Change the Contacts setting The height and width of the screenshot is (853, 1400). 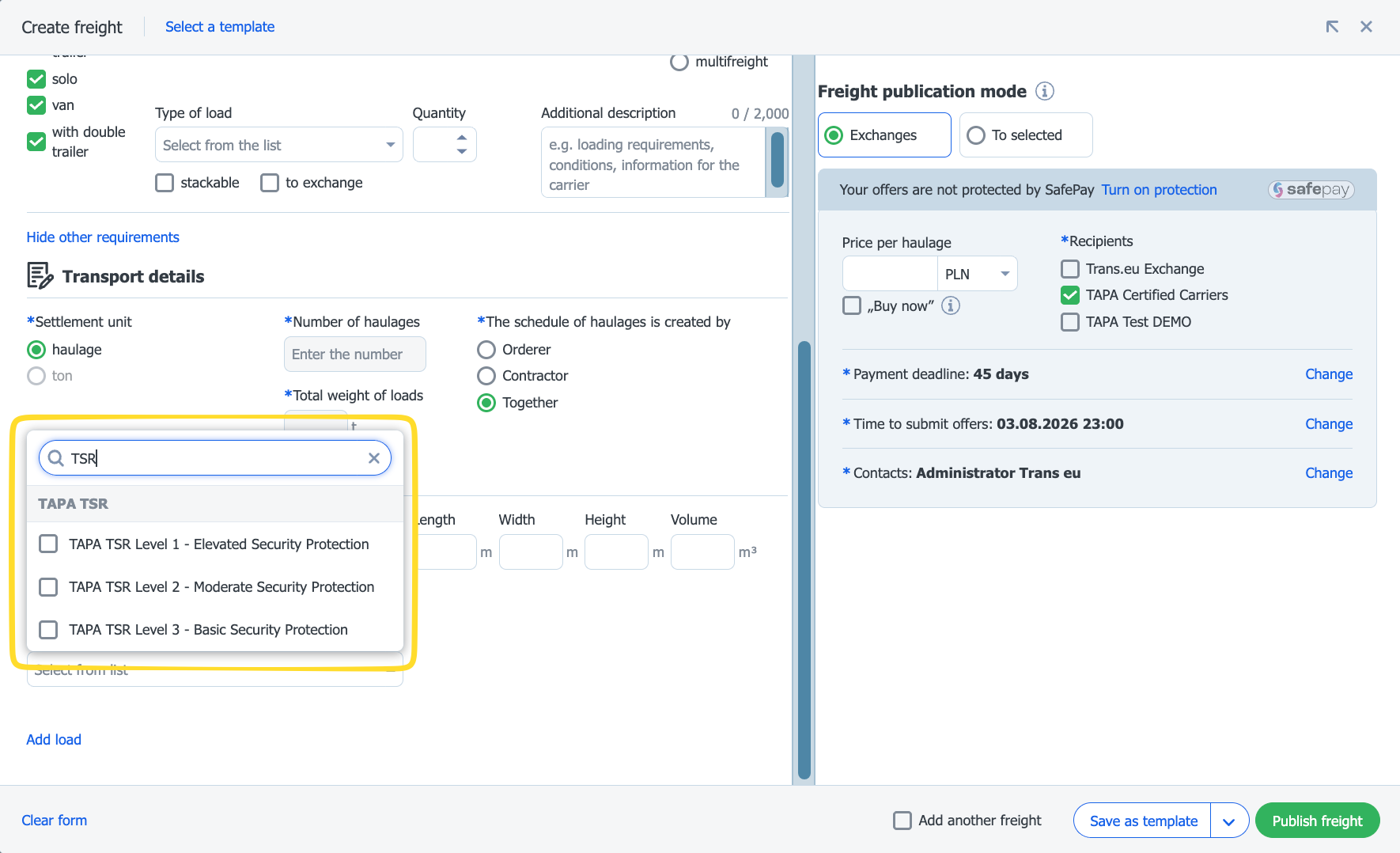(1329, 473)
